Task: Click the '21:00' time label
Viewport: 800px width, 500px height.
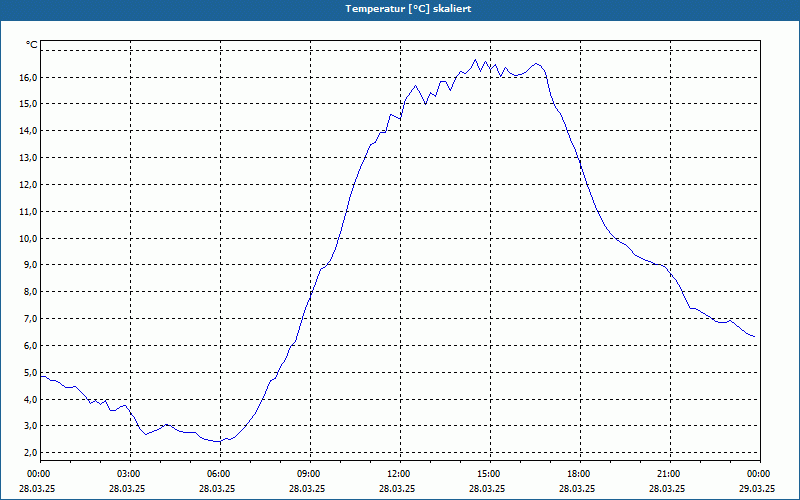Action: coord(669,474)
